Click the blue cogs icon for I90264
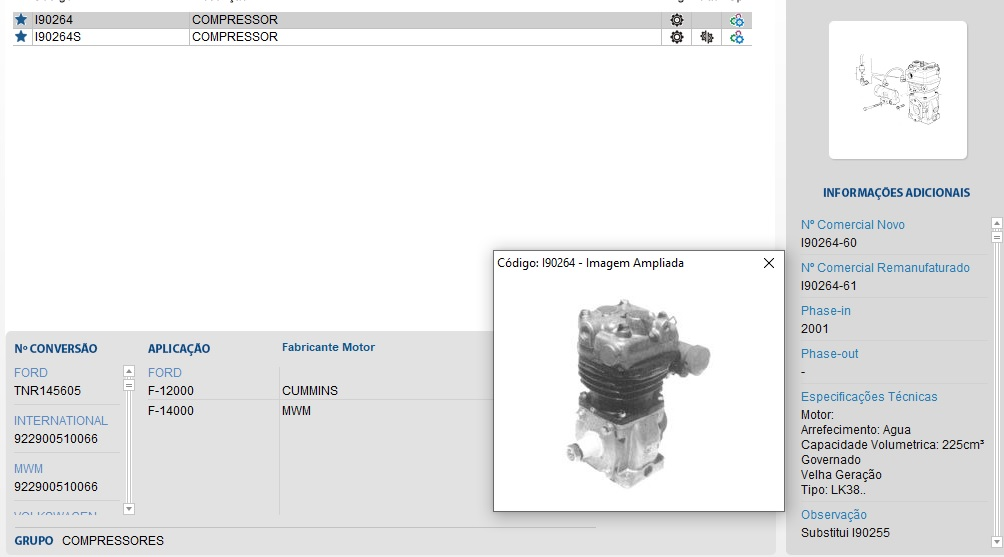Viewport: 1004px width, 557px height. click(737, 20)
